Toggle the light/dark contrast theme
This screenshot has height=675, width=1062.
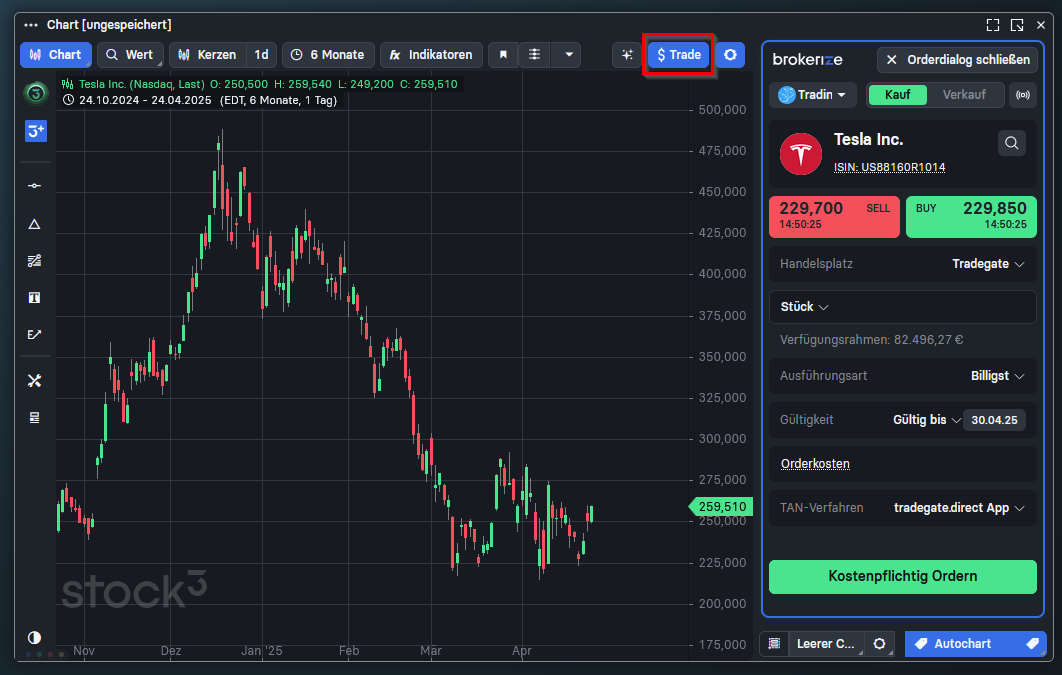(x=34, y=638)
